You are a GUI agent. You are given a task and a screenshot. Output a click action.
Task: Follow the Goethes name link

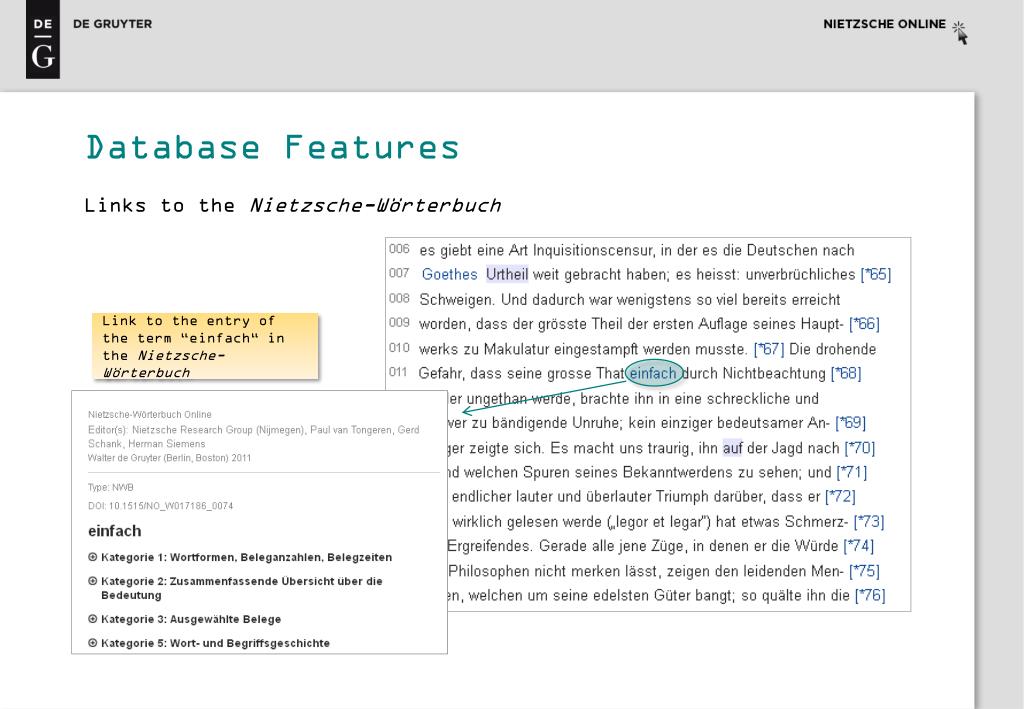[449, 275]
